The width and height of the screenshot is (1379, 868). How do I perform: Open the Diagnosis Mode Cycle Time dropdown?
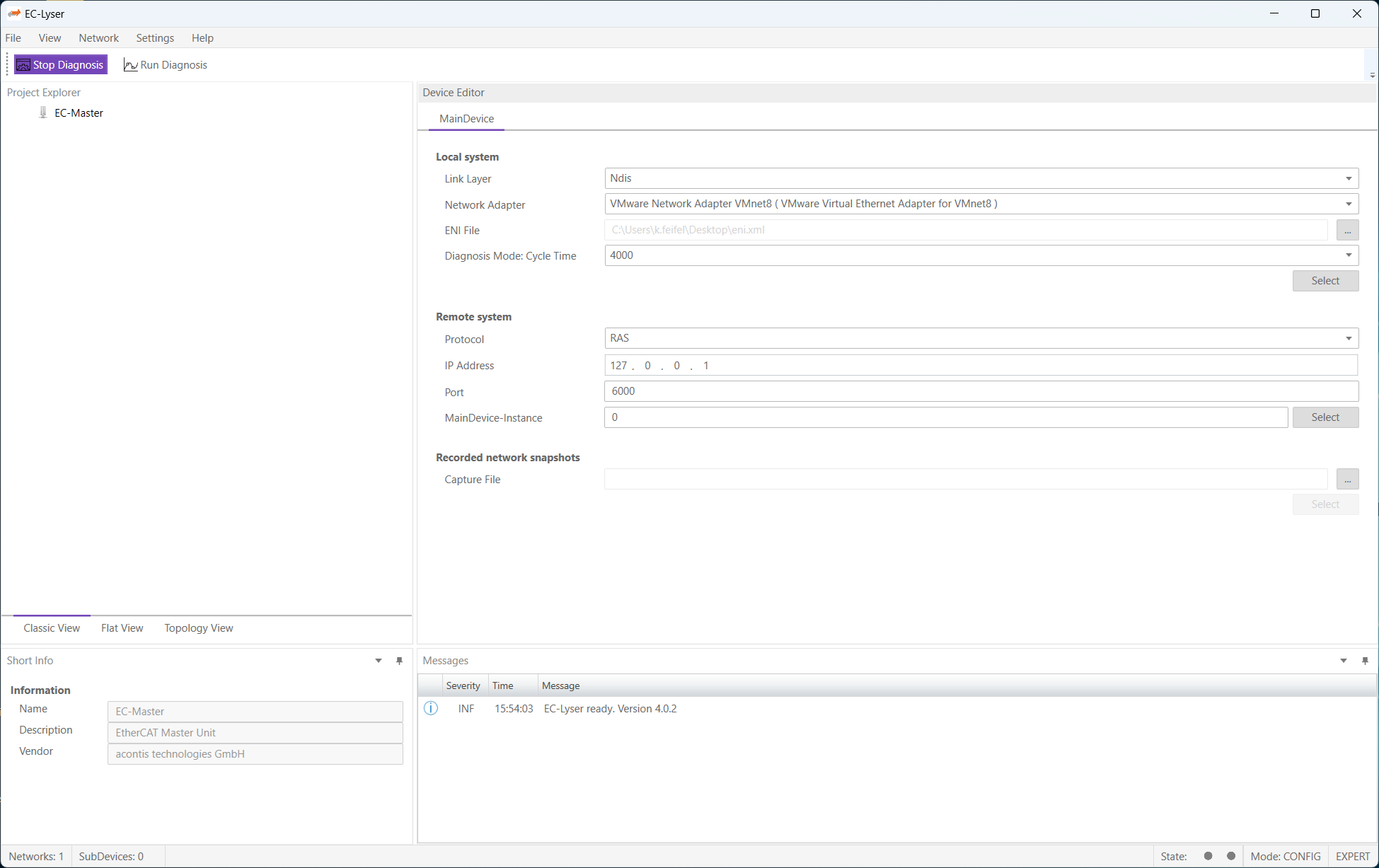pyautogui.click(x=1349, y=255)
